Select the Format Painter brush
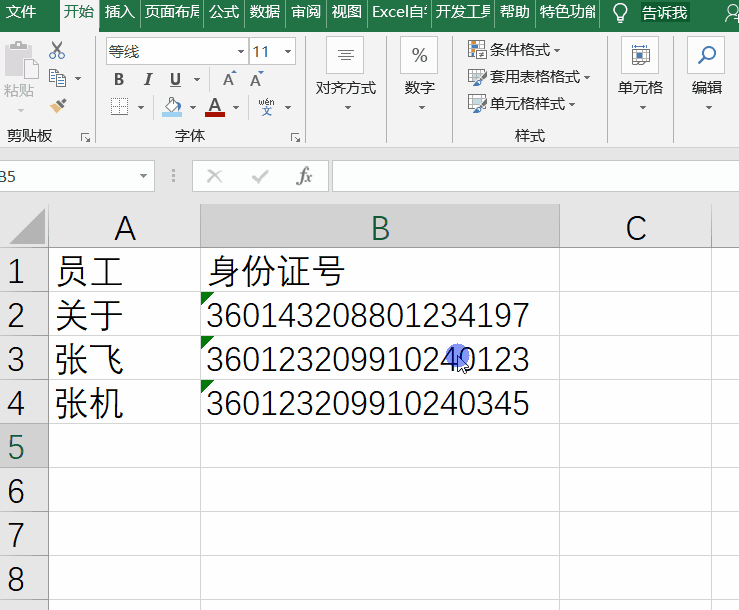The image size is (739, 610). tap(58, 106)
